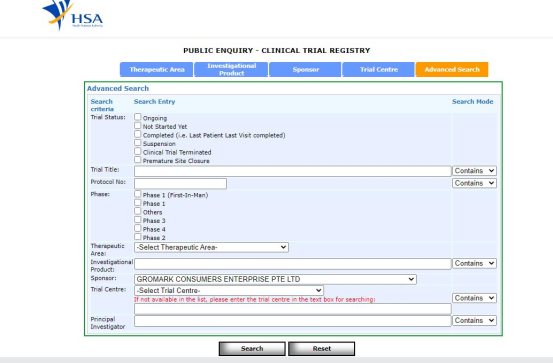The width and height of the screenshot is (553, 363).
Task: Focus the Protocol No text field
Action: click(181, 183)
